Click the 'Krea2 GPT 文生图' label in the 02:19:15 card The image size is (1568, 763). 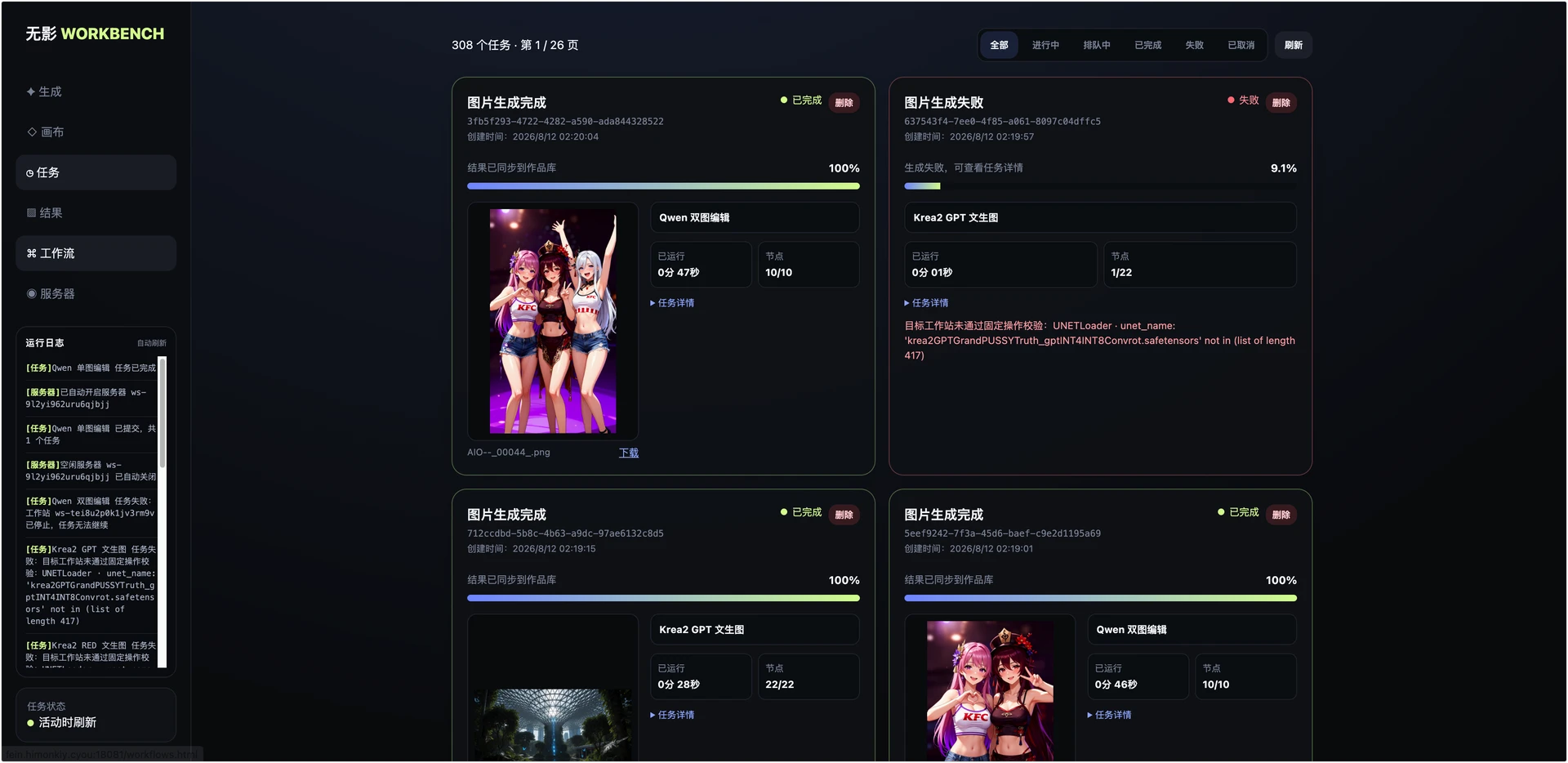pos(702,630)
